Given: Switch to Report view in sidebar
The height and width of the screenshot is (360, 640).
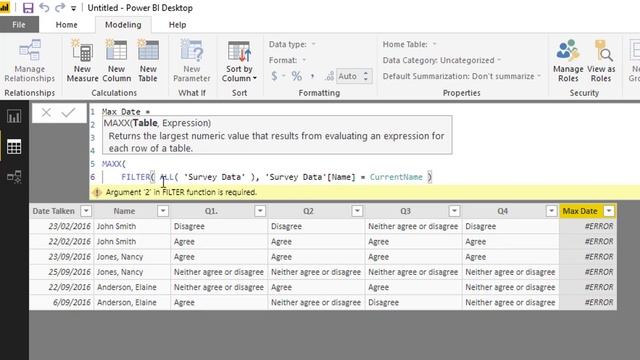Looking at the screenshot, I should click(x=14, y=117).
